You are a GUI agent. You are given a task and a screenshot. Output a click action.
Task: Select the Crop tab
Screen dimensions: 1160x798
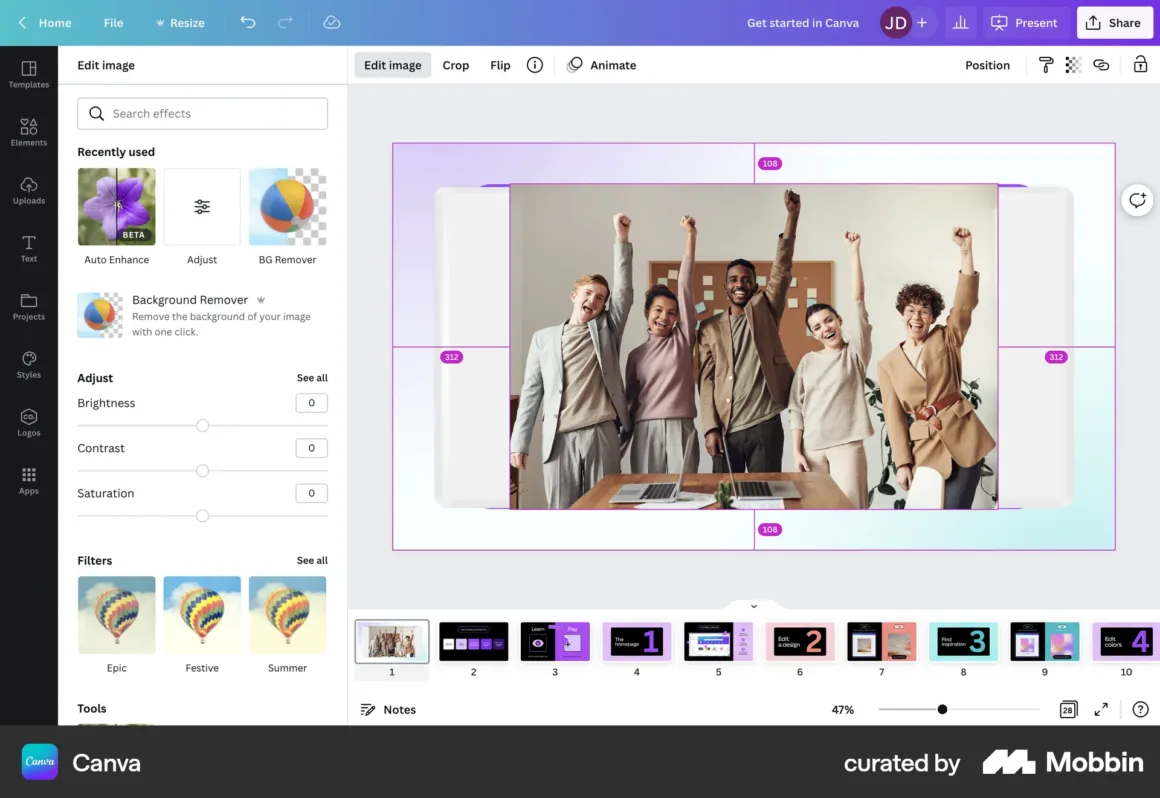(x=456, y=65)
